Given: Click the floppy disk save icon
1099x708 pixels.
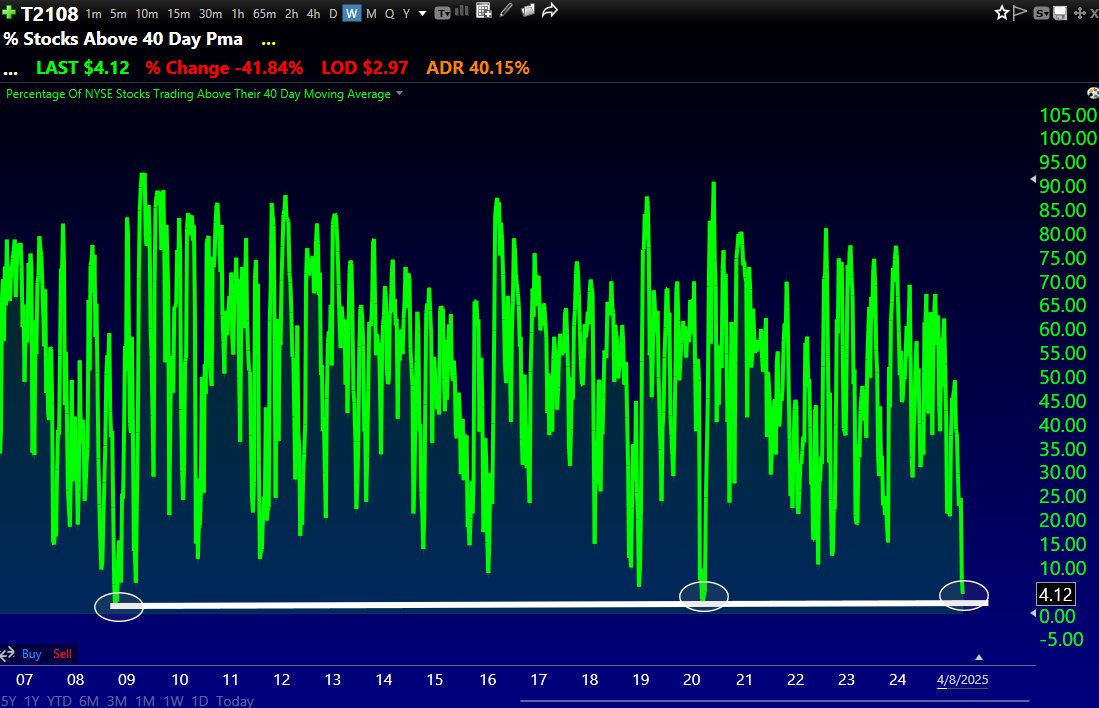Looking at the screenshot, I should pos(1060,13).
